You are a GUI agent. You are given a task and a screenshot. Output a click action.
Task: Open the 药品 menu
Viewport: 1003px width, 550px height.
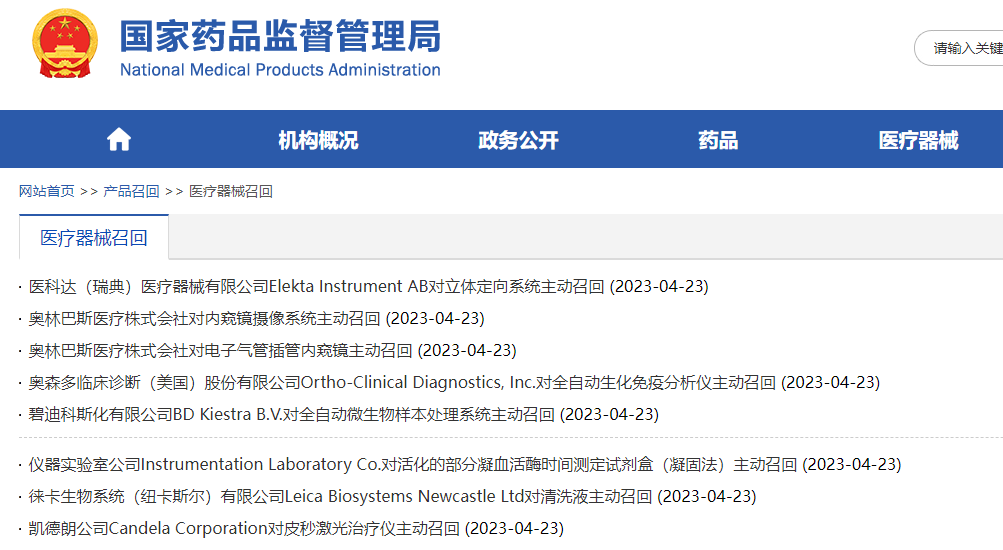click(x=718, y=140)
